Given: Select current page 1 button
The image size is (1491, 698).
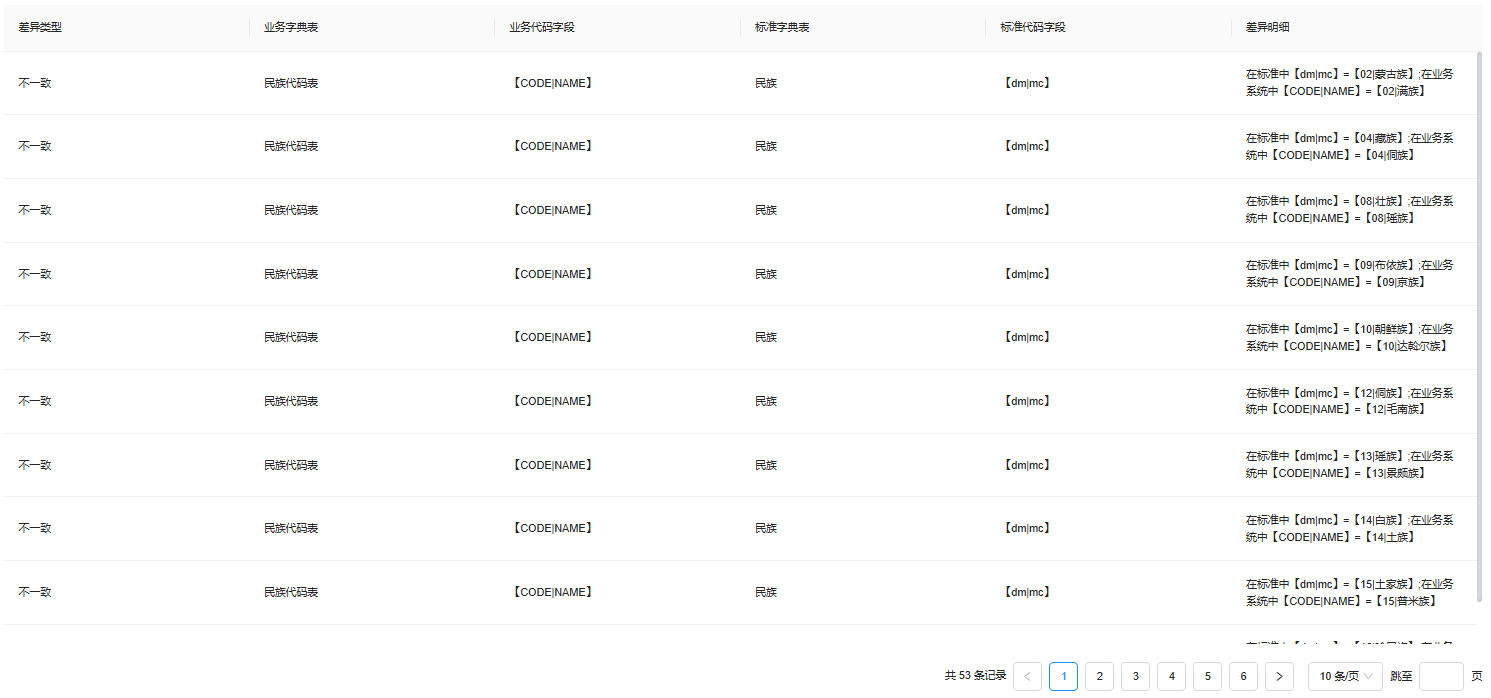Looking at the screenshot, I should (1063, 677).
